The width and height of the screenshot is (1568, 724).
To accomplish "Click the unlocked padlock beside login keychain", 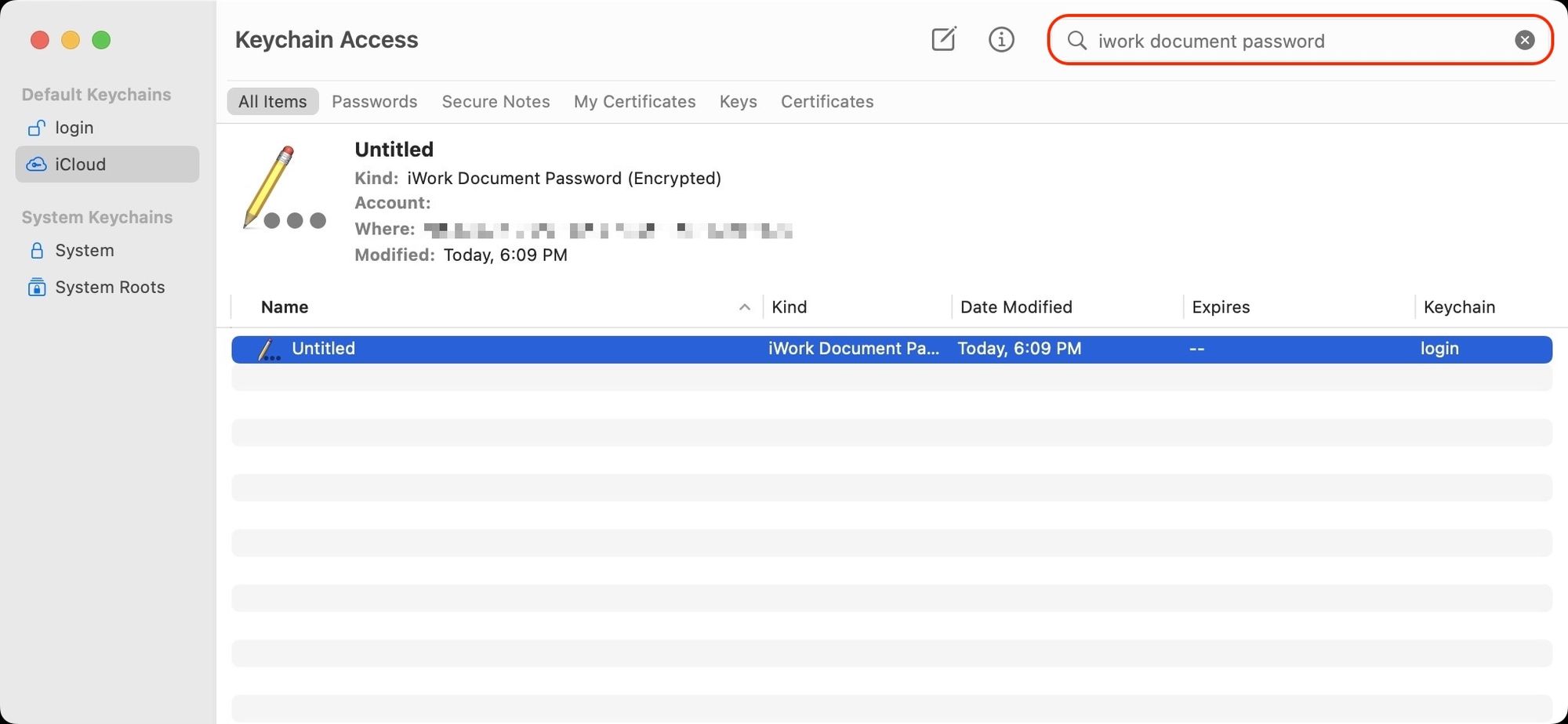I will [x=37, y=128].
